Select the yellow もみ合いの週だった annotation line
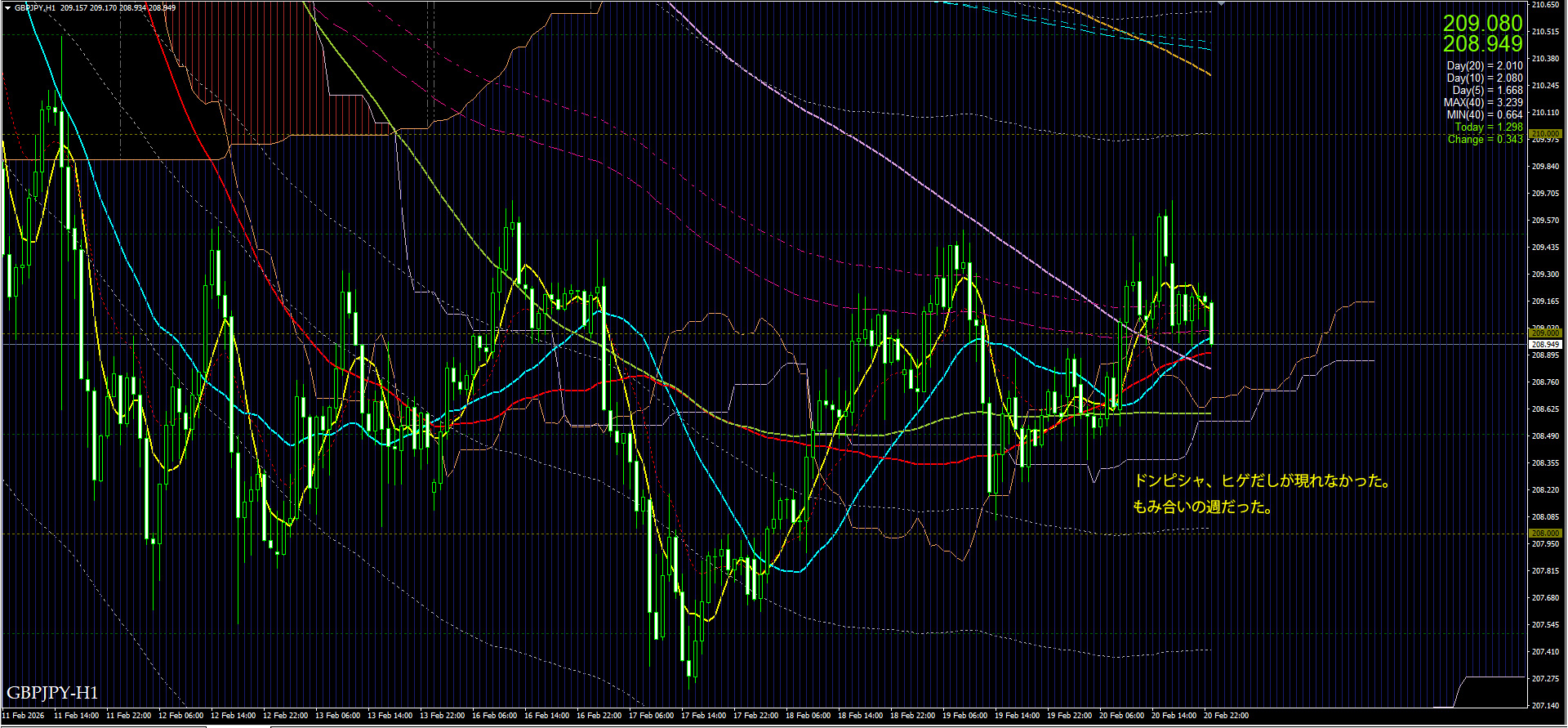1568x728 pixels. coord(1202,507)
